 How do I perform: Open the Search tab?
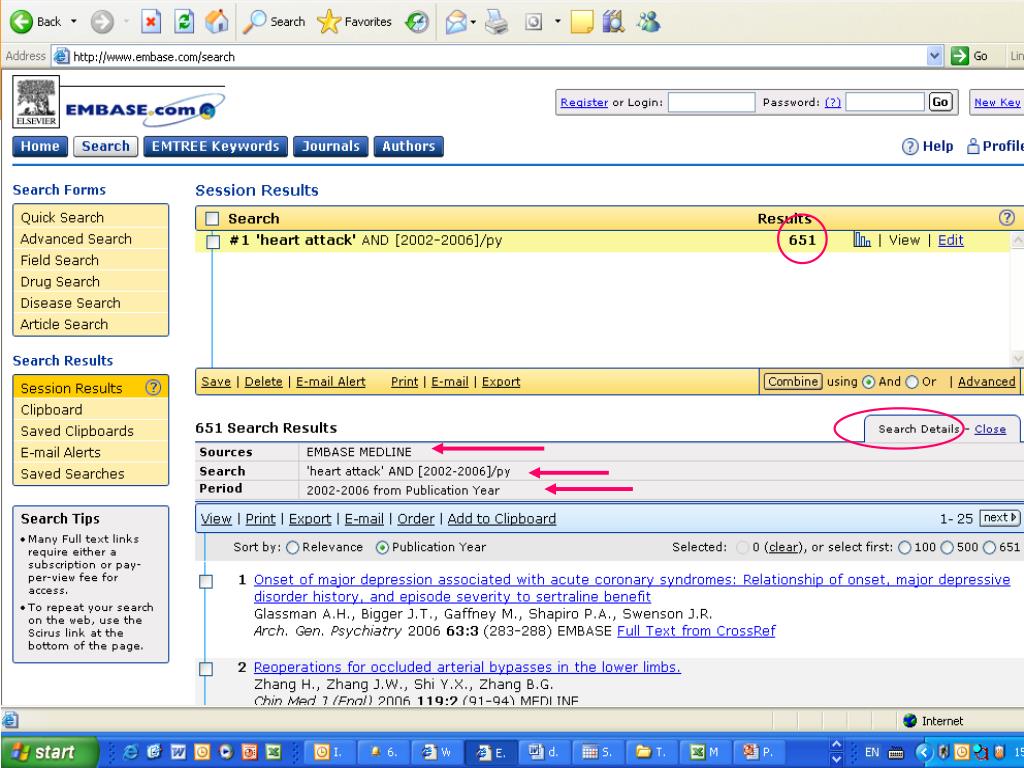coord(106,146)
